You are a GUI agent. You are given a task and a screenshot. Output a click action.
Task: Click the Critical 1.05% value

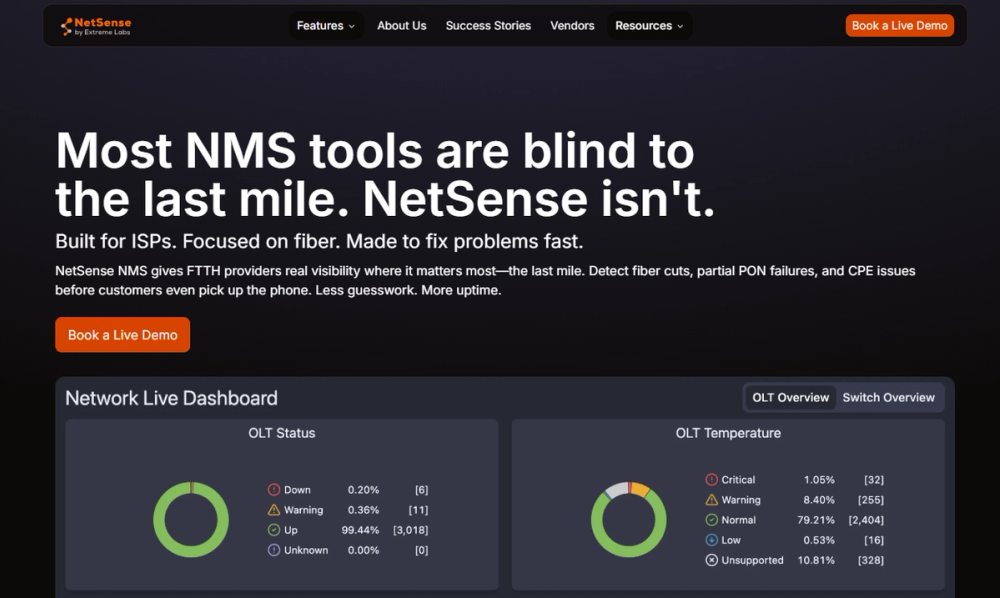[x=819, y=479]
